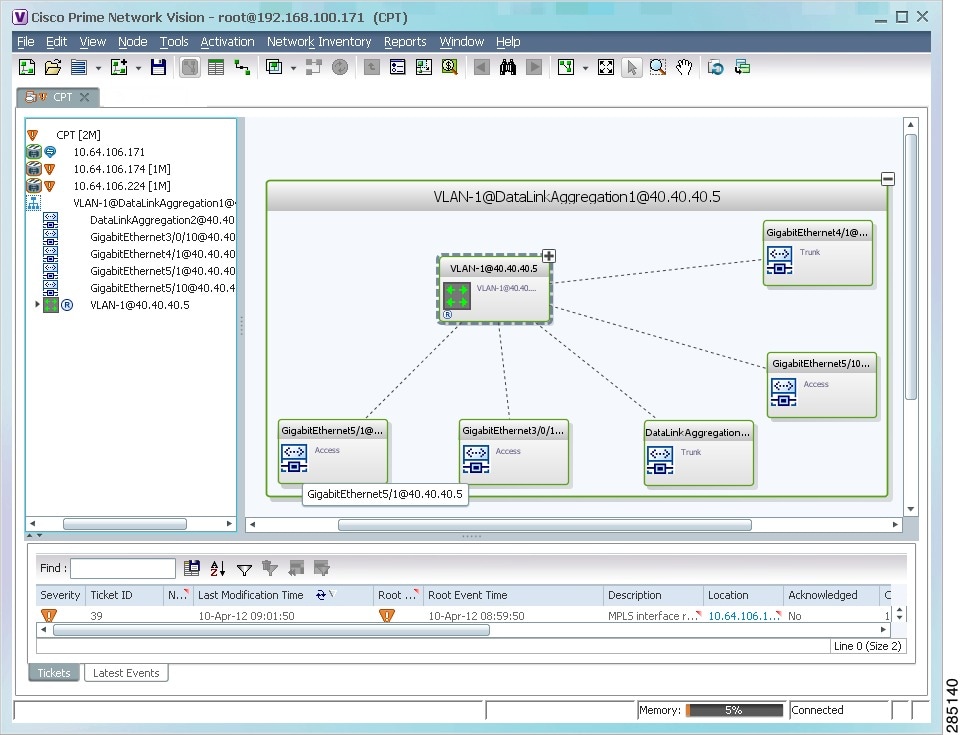Click the map pane horizontal scrollbar thumb
The image size is (962, 735).
pyautogui.click(x=545, y=525)
